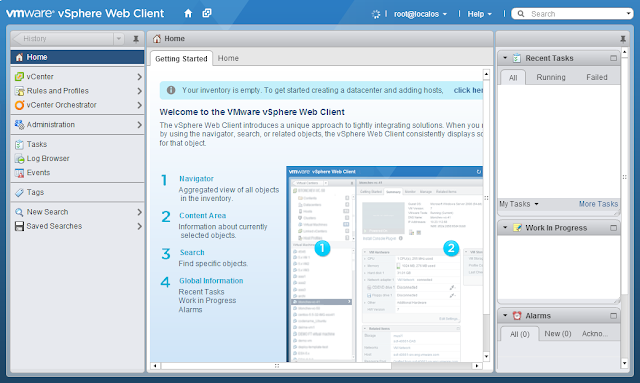Expand the Administration chevron
Image resolution: width=640 pixels, height=383 pixels.
(x=139, y=125)
